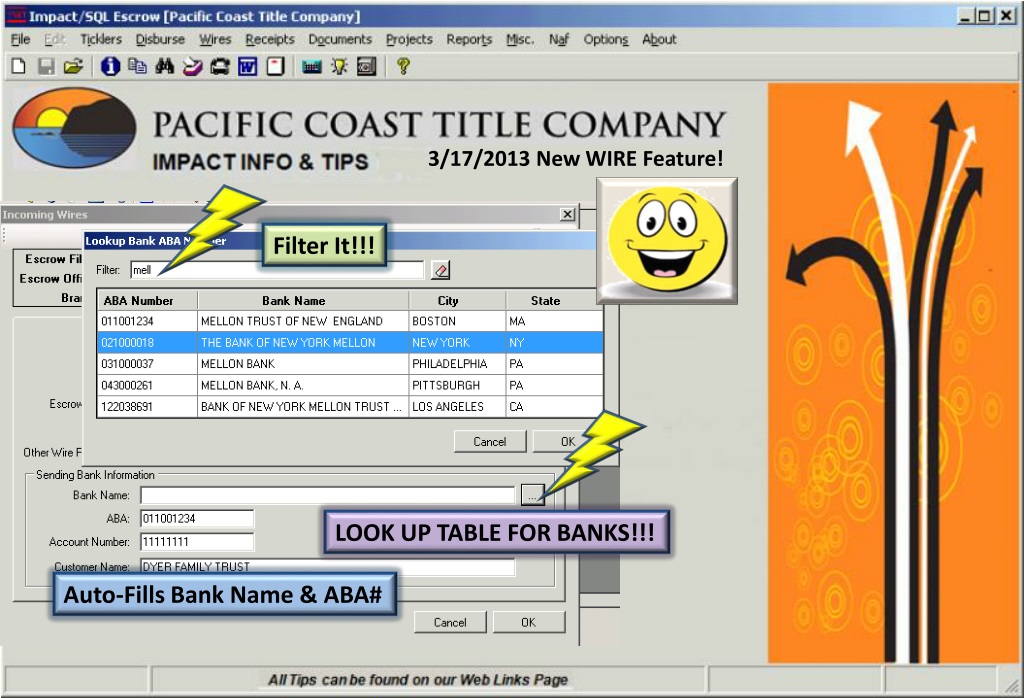Open the Misc. menu

tap(520, 39)
